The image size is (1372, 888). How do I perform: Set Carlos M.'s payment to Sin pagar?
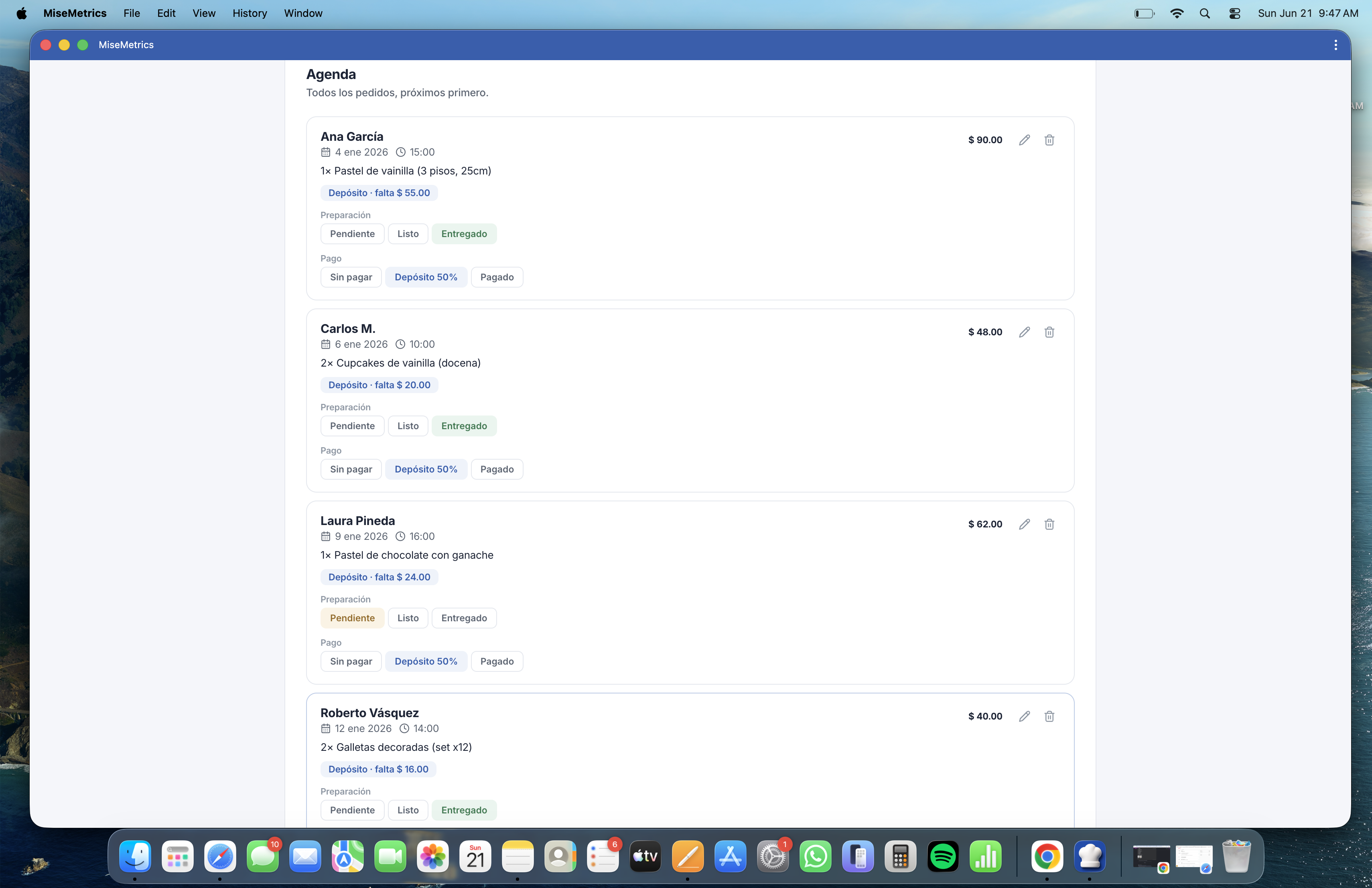click(351, 469)
